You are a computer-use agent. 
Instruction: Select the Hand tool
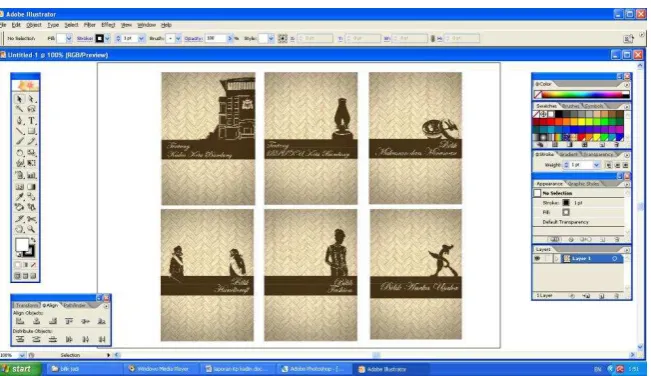pyautogui.click(x=19, y=229)
